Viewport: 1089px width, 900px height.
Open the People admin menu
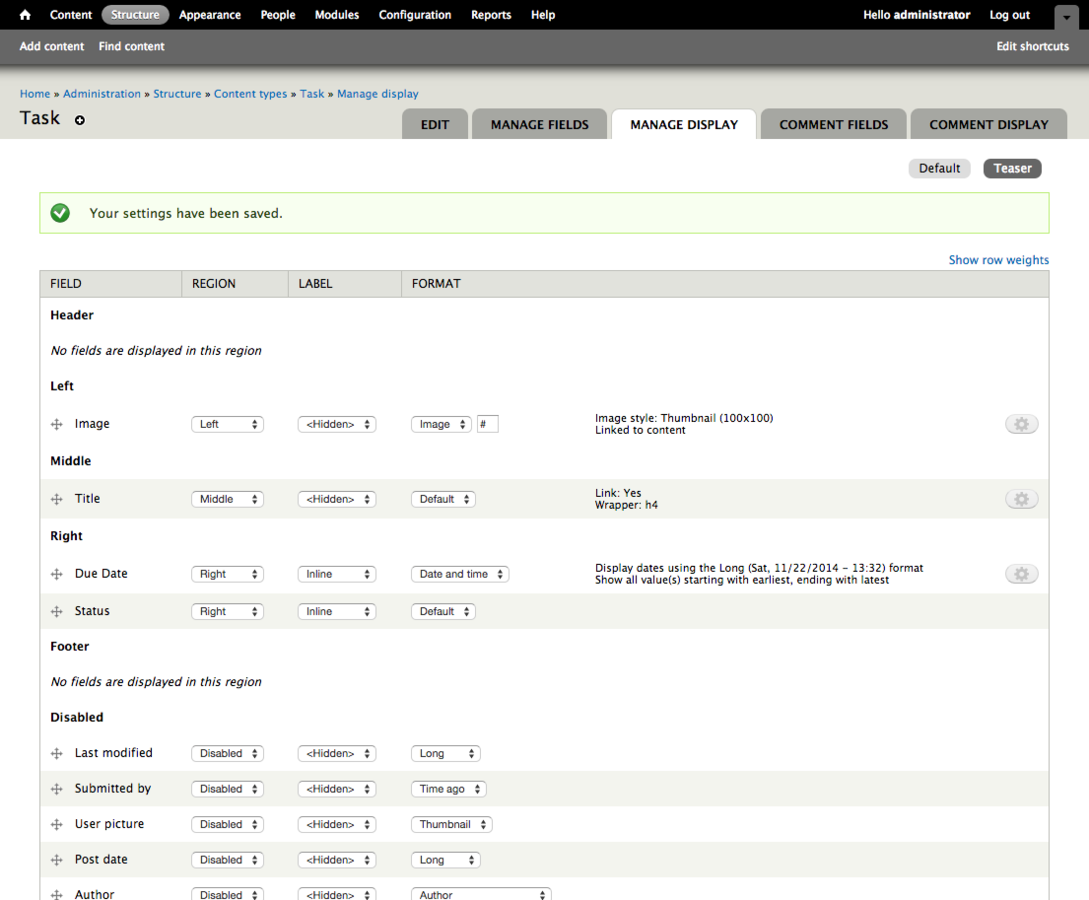pyautogui.click(x=278, y=15)
